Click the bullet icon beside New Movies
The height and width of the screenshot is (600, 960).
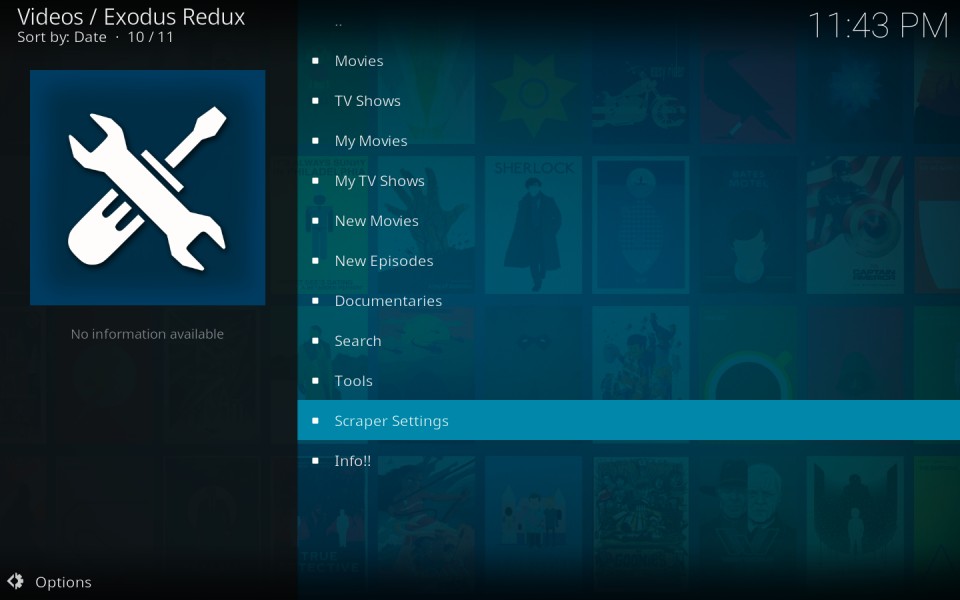[315, 220]
